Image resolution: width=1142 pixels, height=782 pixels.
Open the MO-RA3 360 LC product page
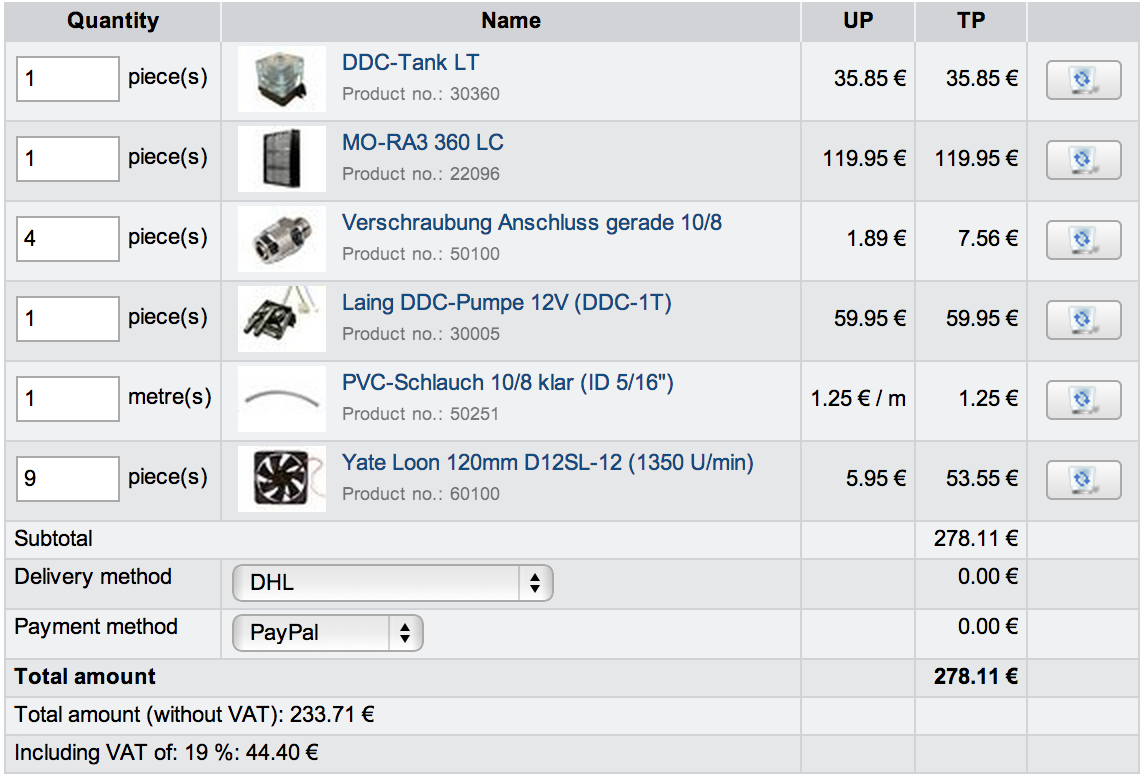click(422, 143)
